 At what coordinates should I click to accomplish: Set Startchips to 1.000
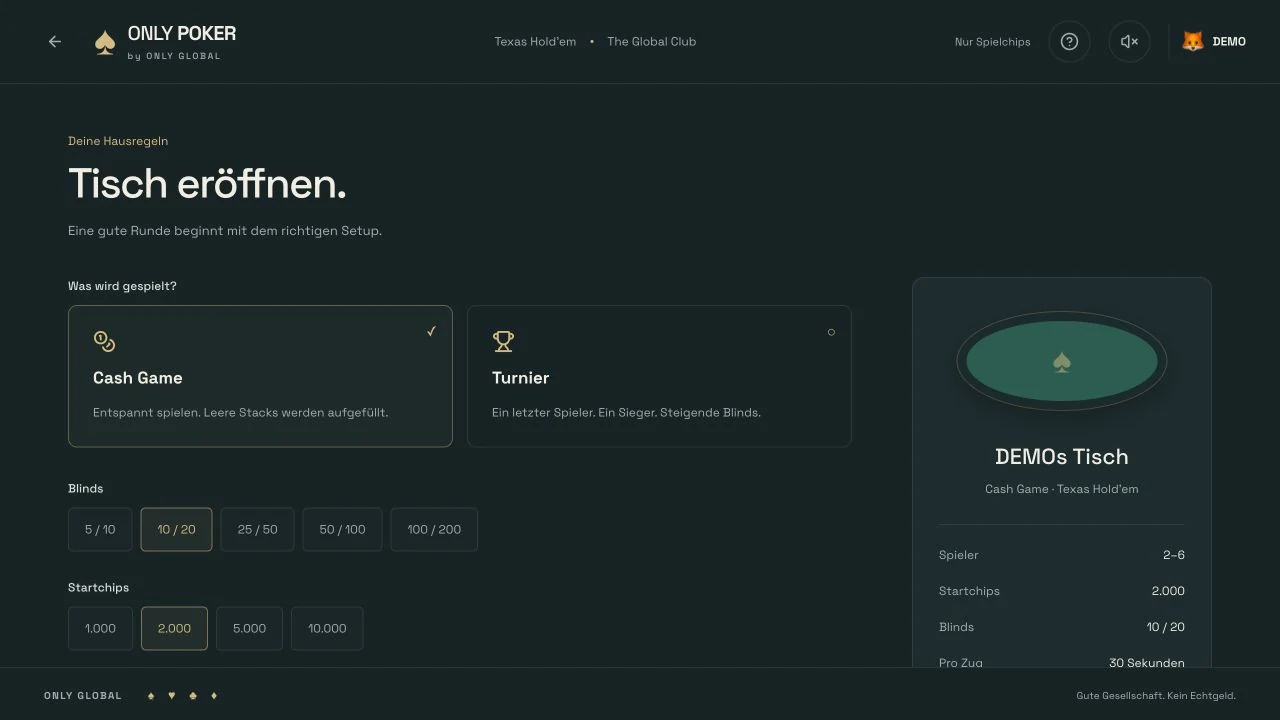pos(100,629)
